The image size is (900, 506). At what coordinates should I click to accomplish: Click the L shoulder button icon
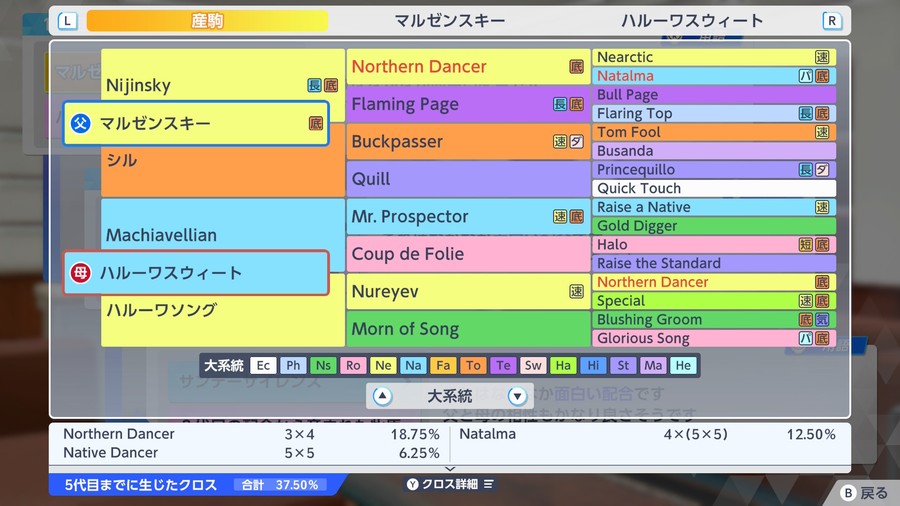point(68,21)
